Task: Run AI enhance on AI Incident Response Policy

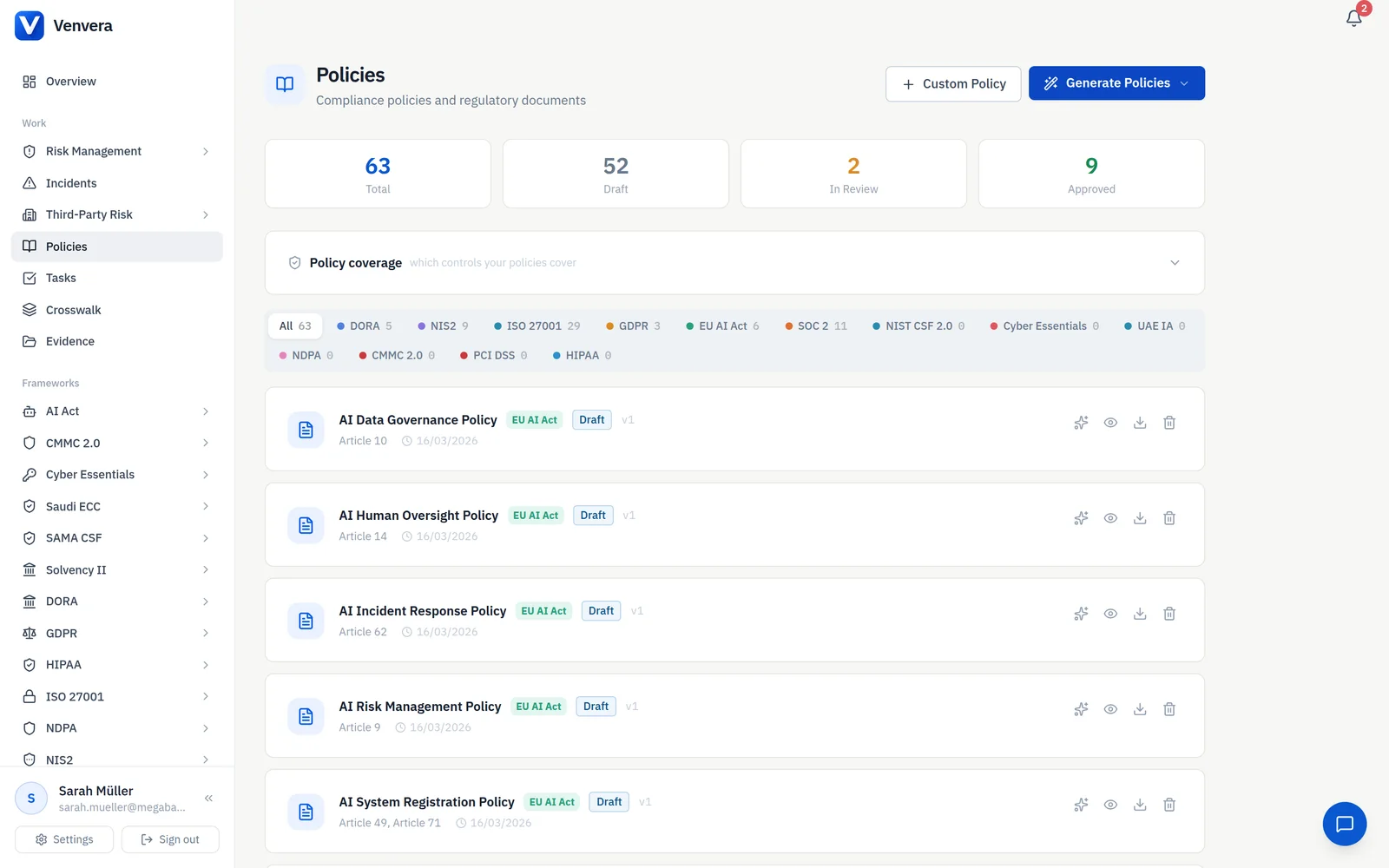Action: (x=1081, y=614)
